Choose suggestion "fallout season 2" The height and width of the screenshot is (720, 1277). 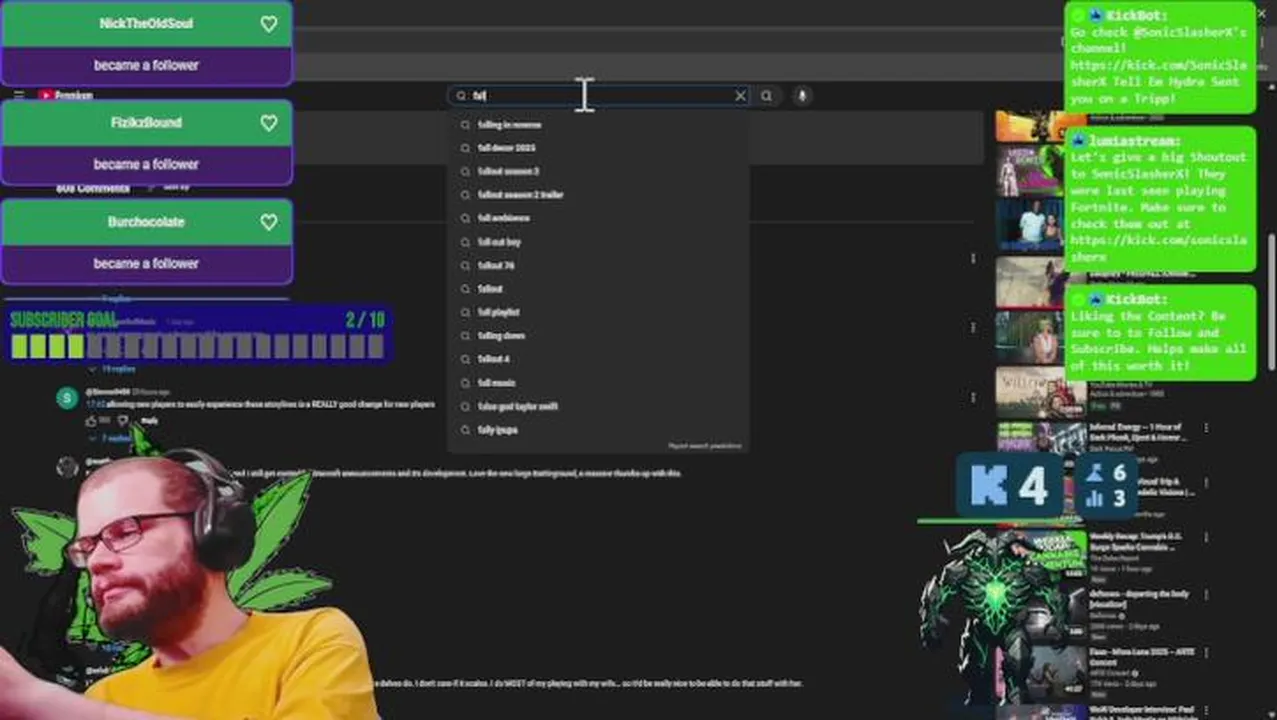click(598, 171)
